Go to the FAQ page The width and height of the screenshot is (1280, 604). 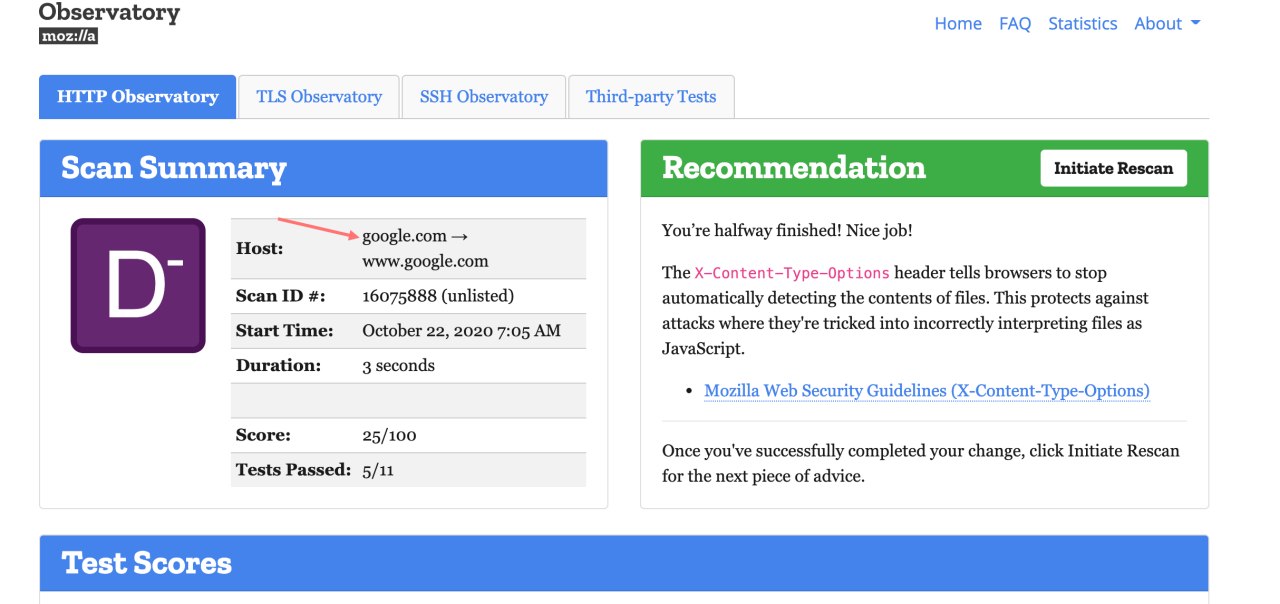pyautogui.click(x=1014, y=24)
